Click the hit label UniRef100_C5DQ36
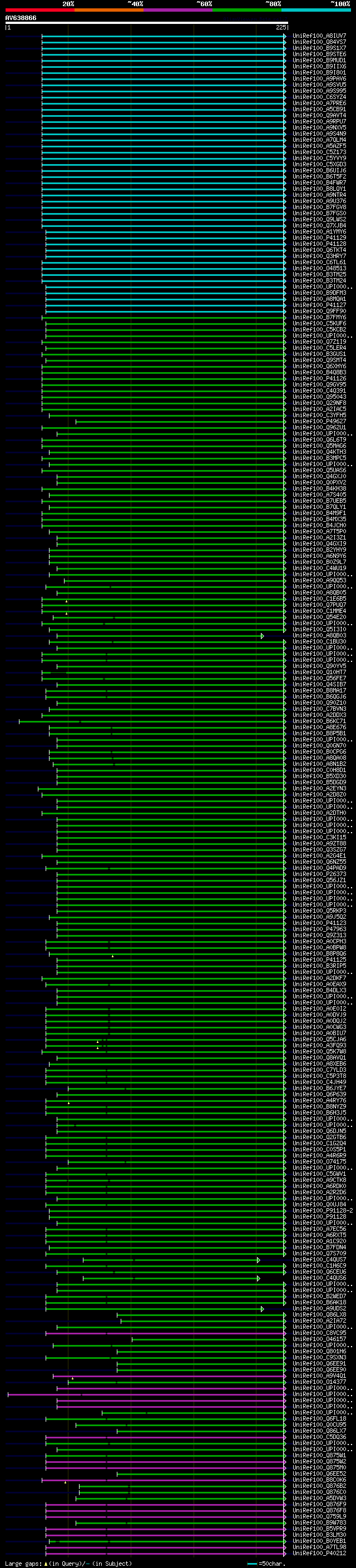356x1568 pixels. coord(319,1437)
